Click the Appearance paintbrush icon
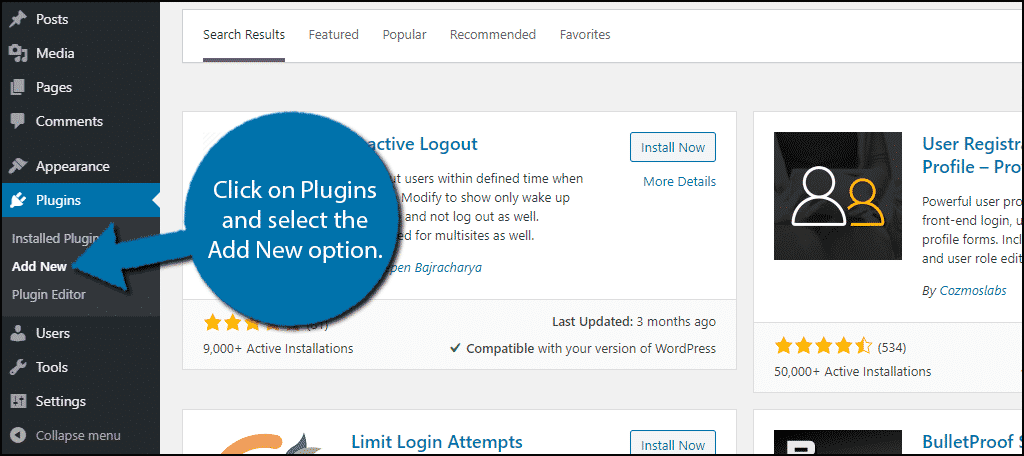The width and height of the screenshot is (1024, 456). (18, 166)
